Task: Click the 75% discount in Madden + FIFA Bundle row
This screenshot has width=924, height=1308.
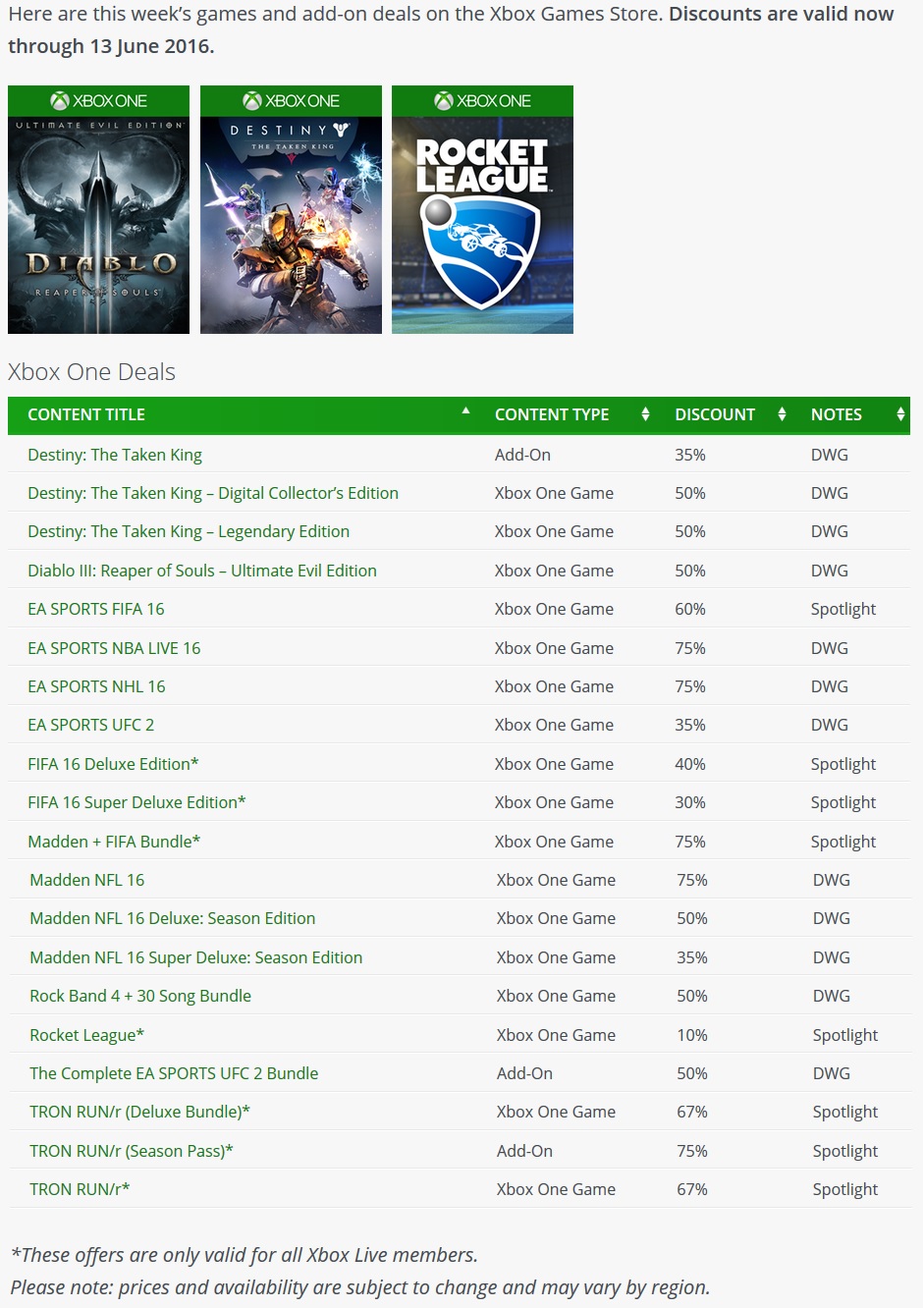Action: click(690, 842)
